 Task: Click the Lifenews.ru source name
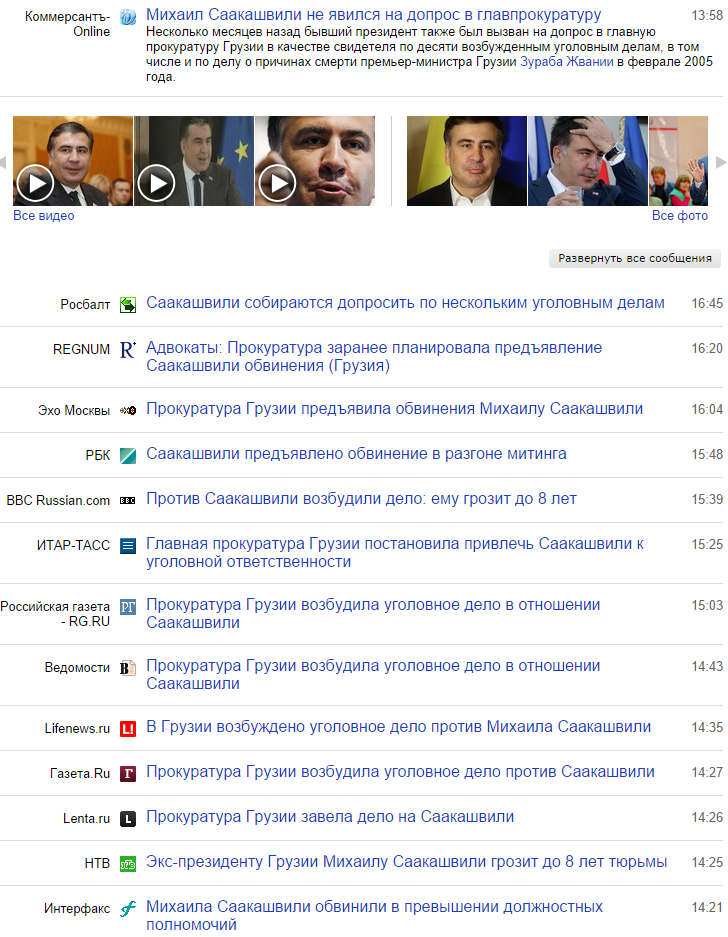pyautogui.click(x=77, y=729)
